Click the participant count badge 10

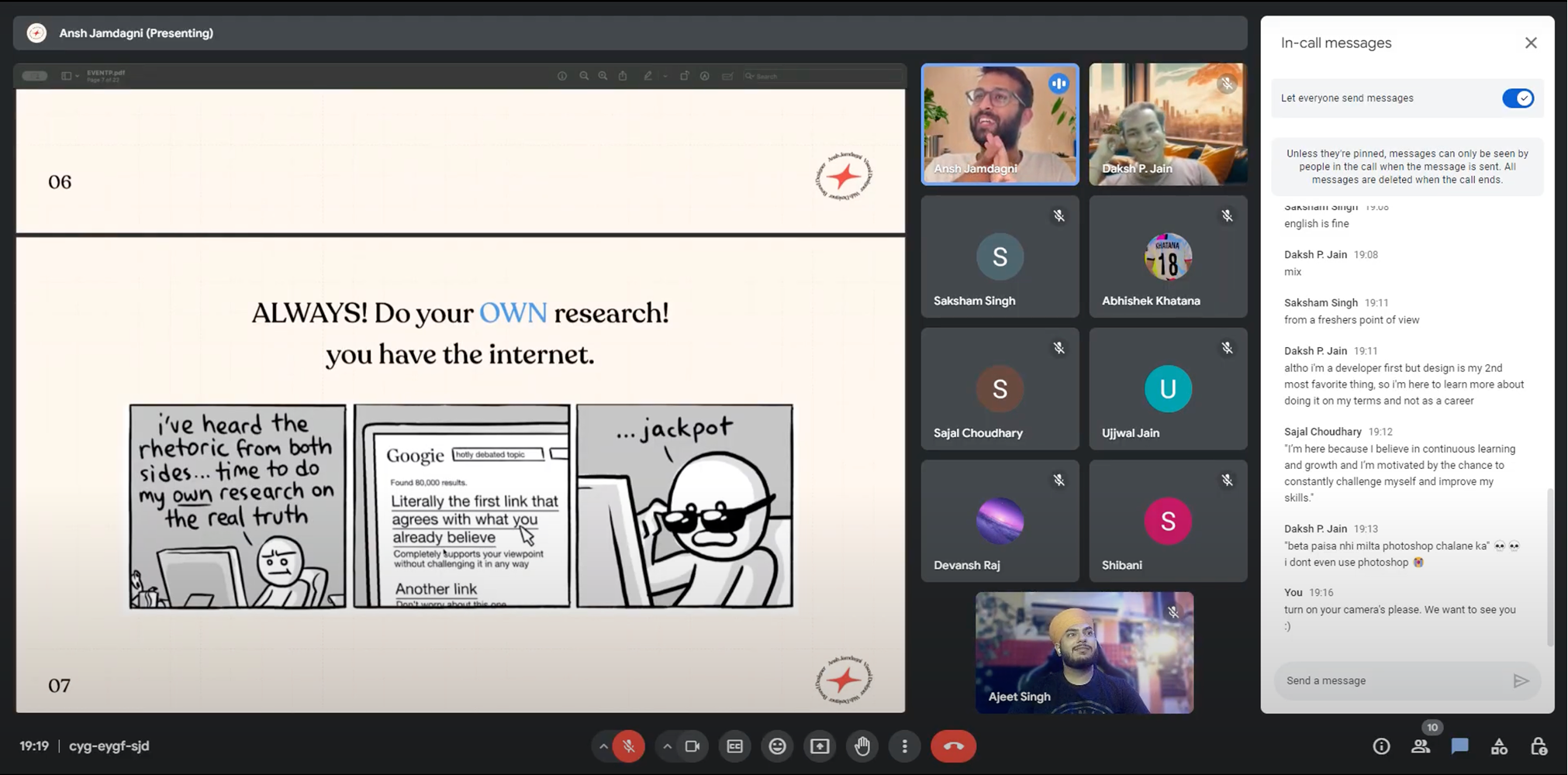[1432, 728]
